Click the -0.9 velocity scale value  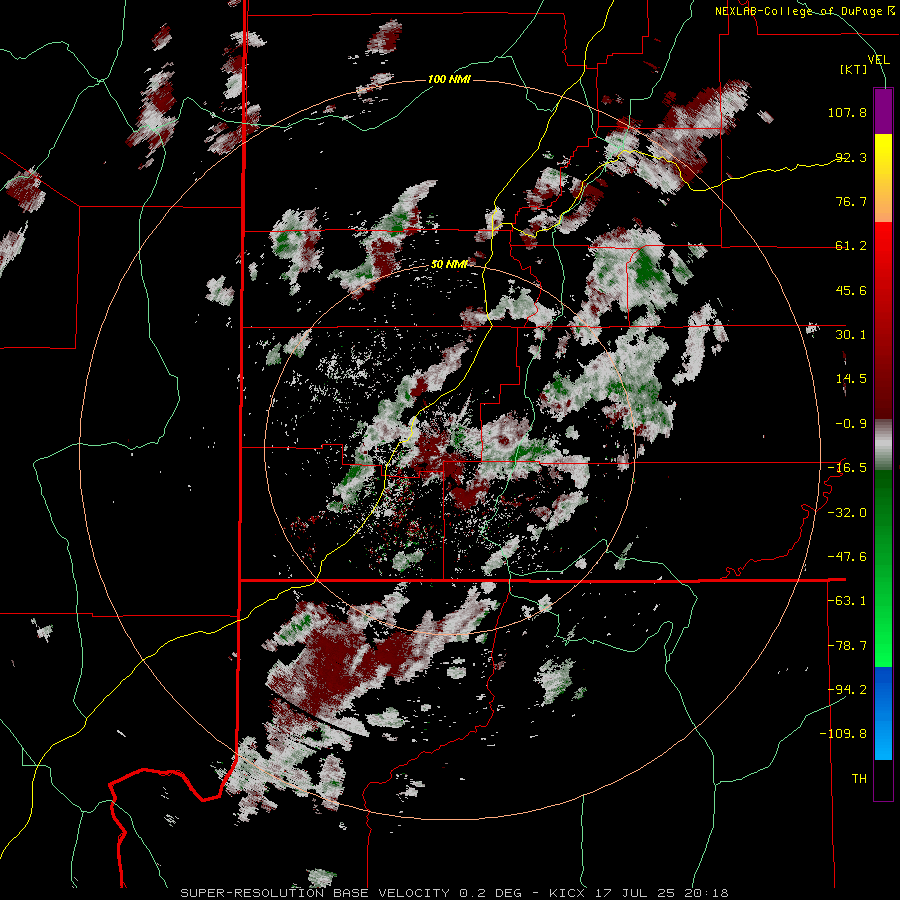(851, 424)
